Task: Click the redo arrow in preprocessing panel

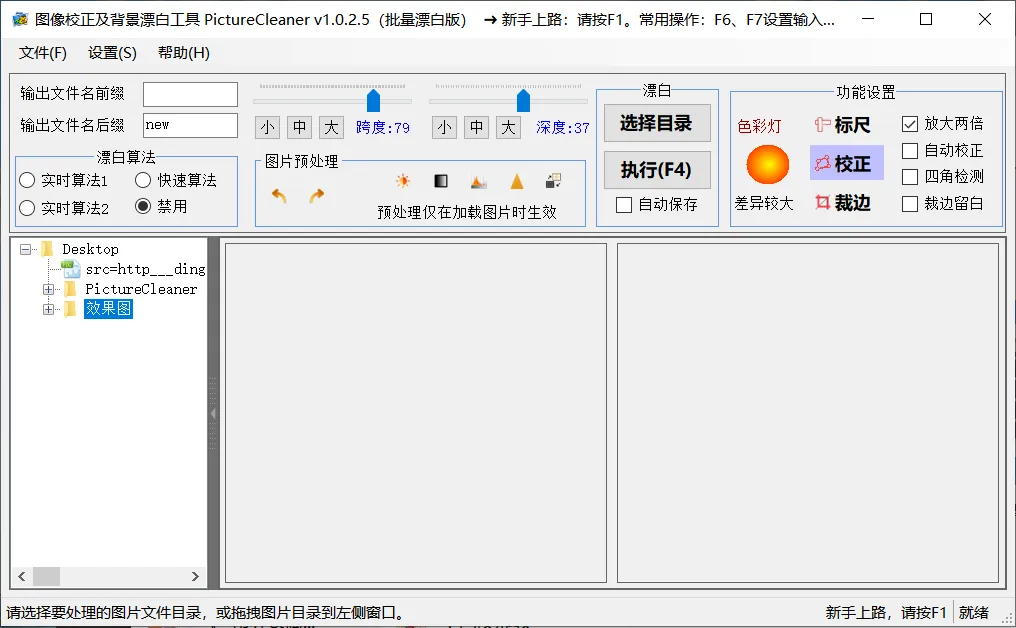Action: [316, 195]
